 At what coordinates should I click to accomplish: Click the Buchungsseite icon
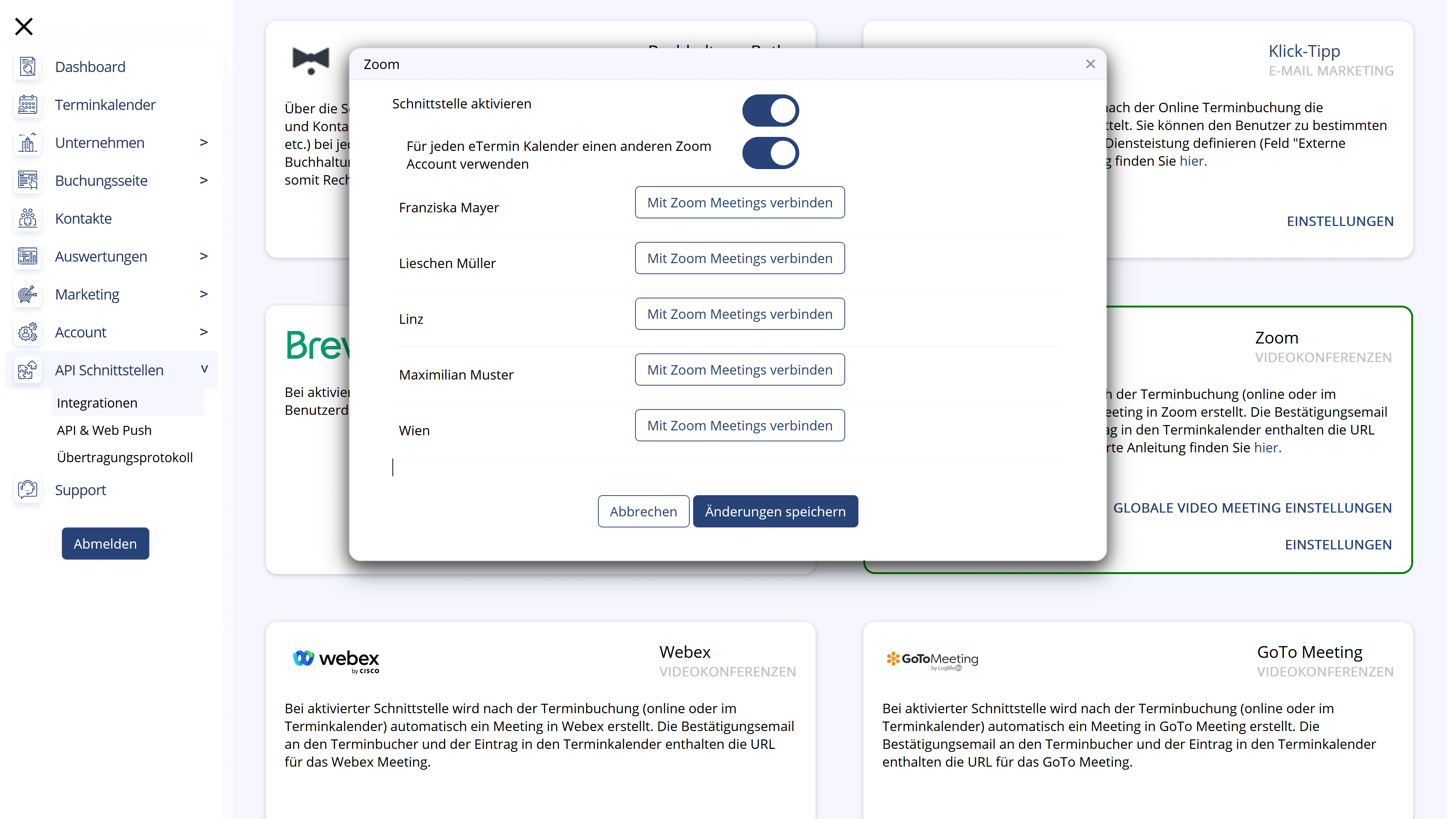tap(27, 180)
